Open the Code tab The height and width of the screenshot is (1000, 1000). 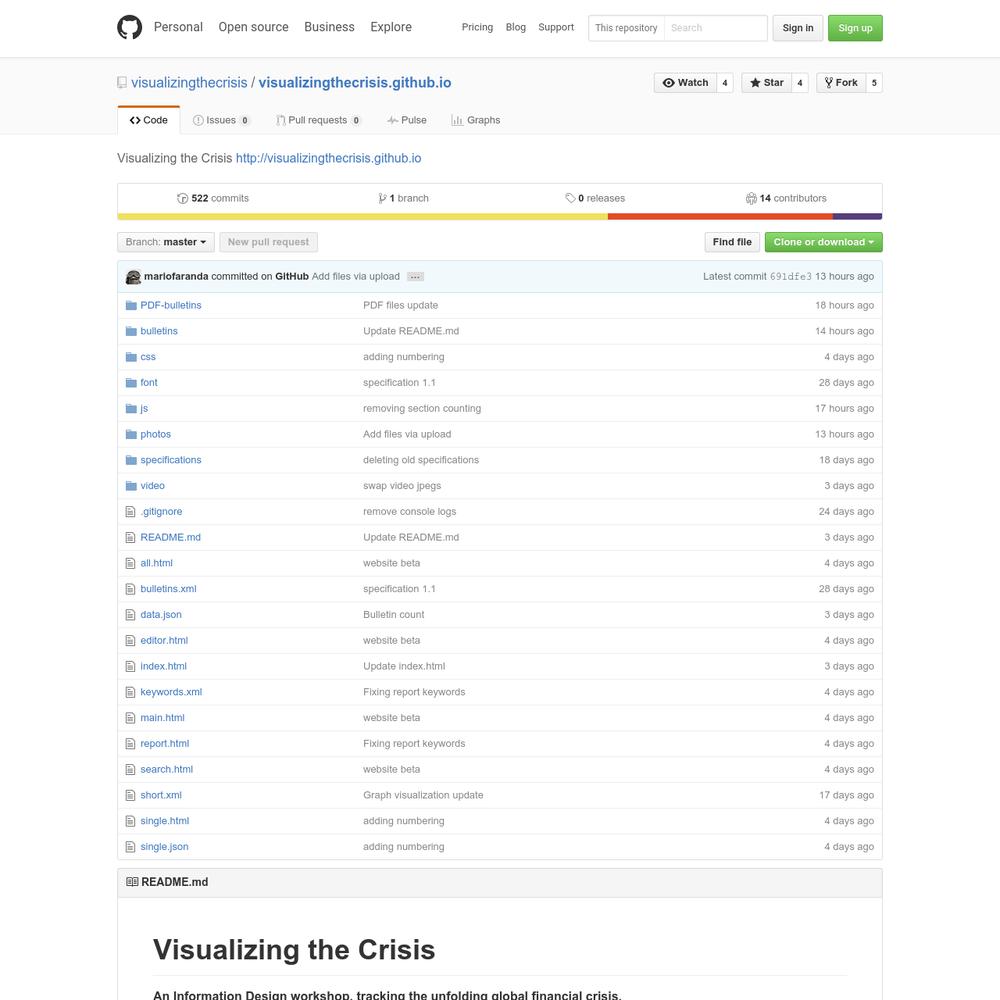(149, 120)
